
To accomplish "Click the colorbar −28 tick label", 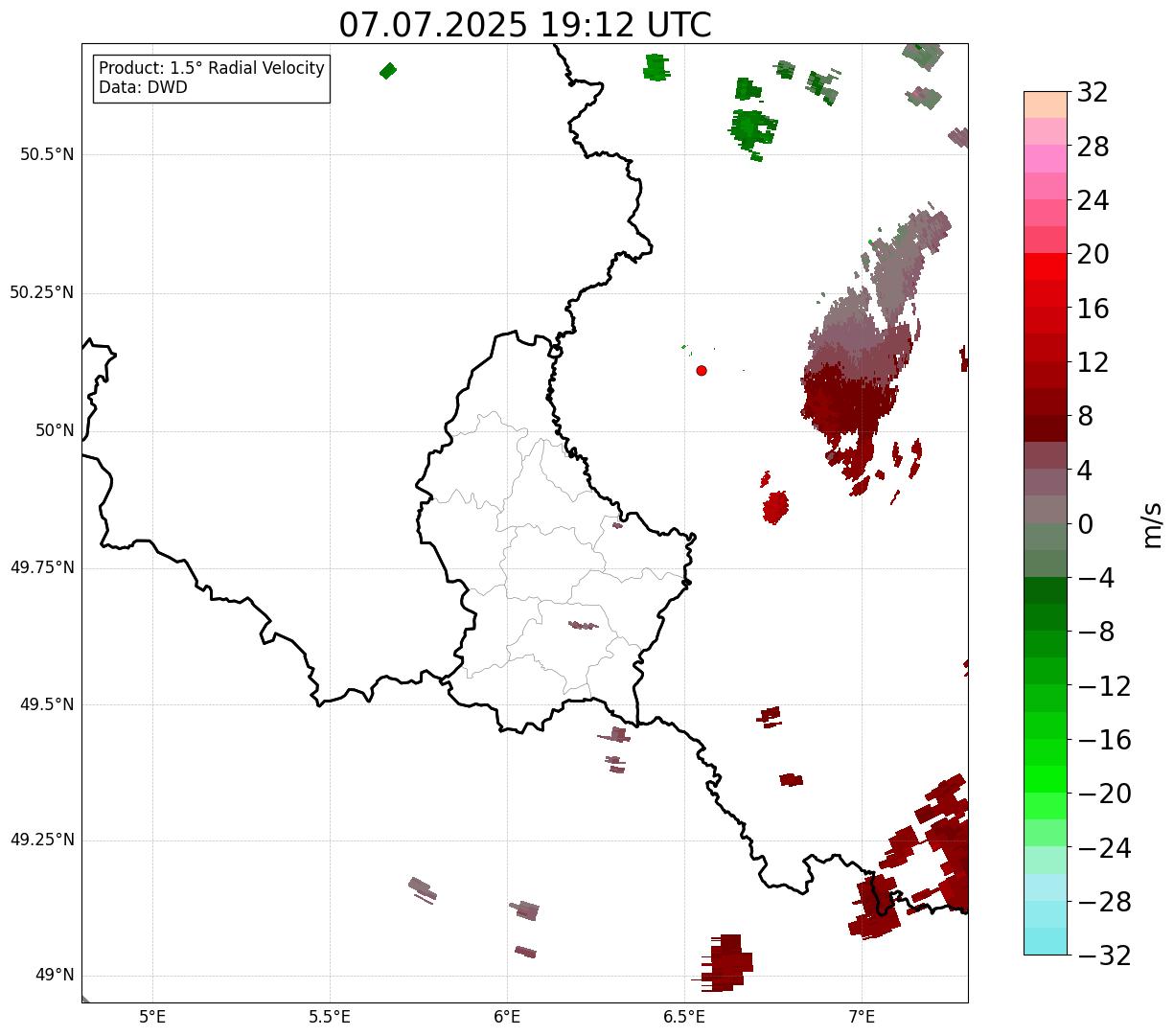I will [x=1104, y=902].
